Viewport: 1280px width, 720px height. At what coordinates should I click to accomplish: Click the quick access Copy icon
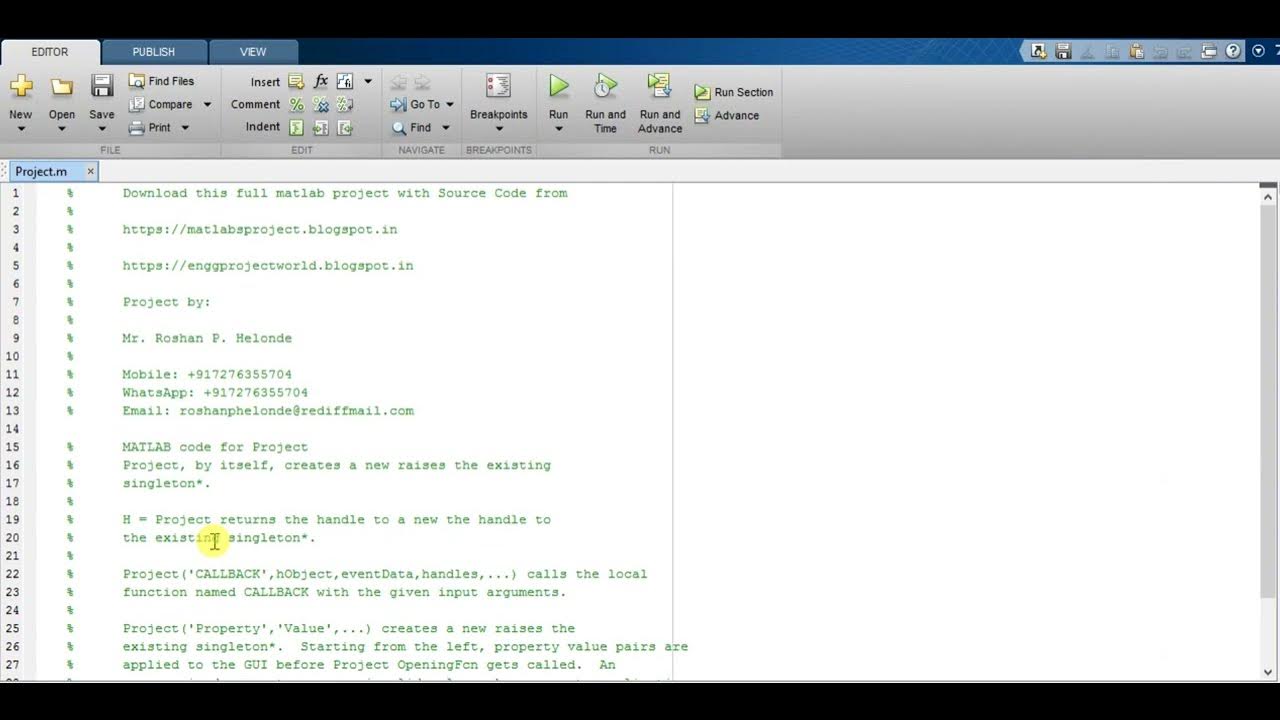[x=1112, y=51]
